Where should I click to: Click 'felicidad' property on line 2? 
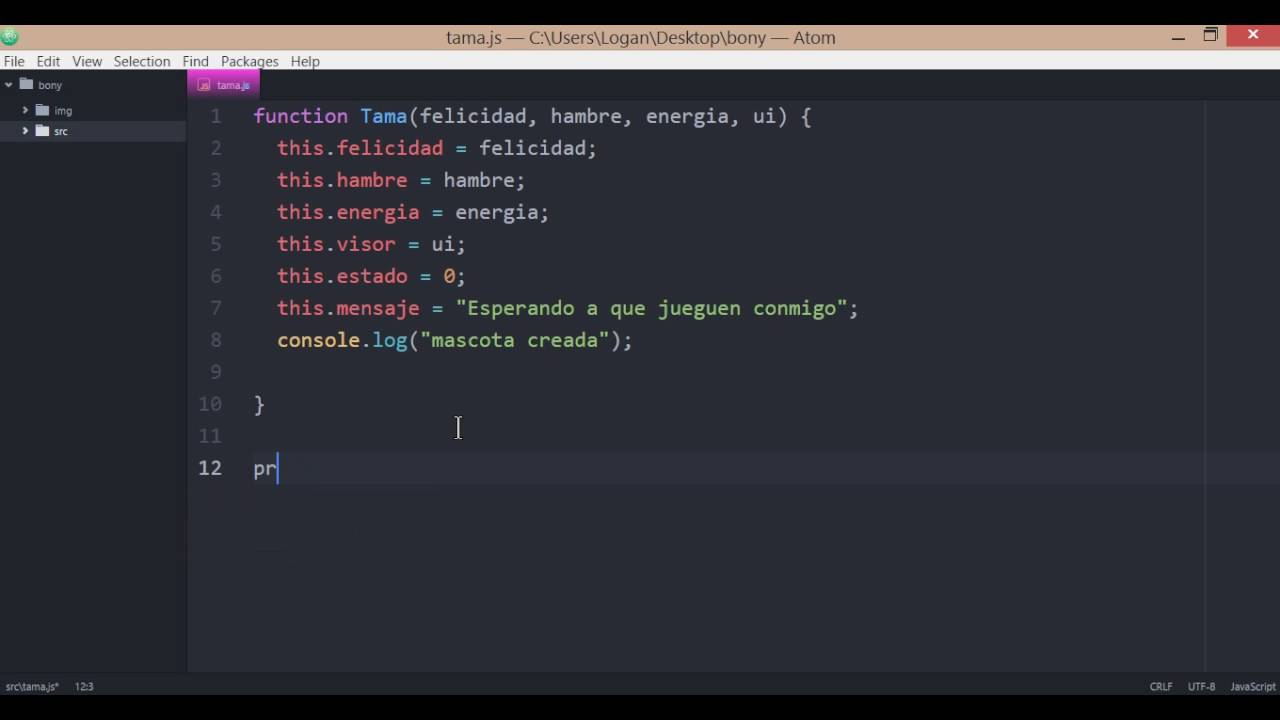(x=389, y=148)
